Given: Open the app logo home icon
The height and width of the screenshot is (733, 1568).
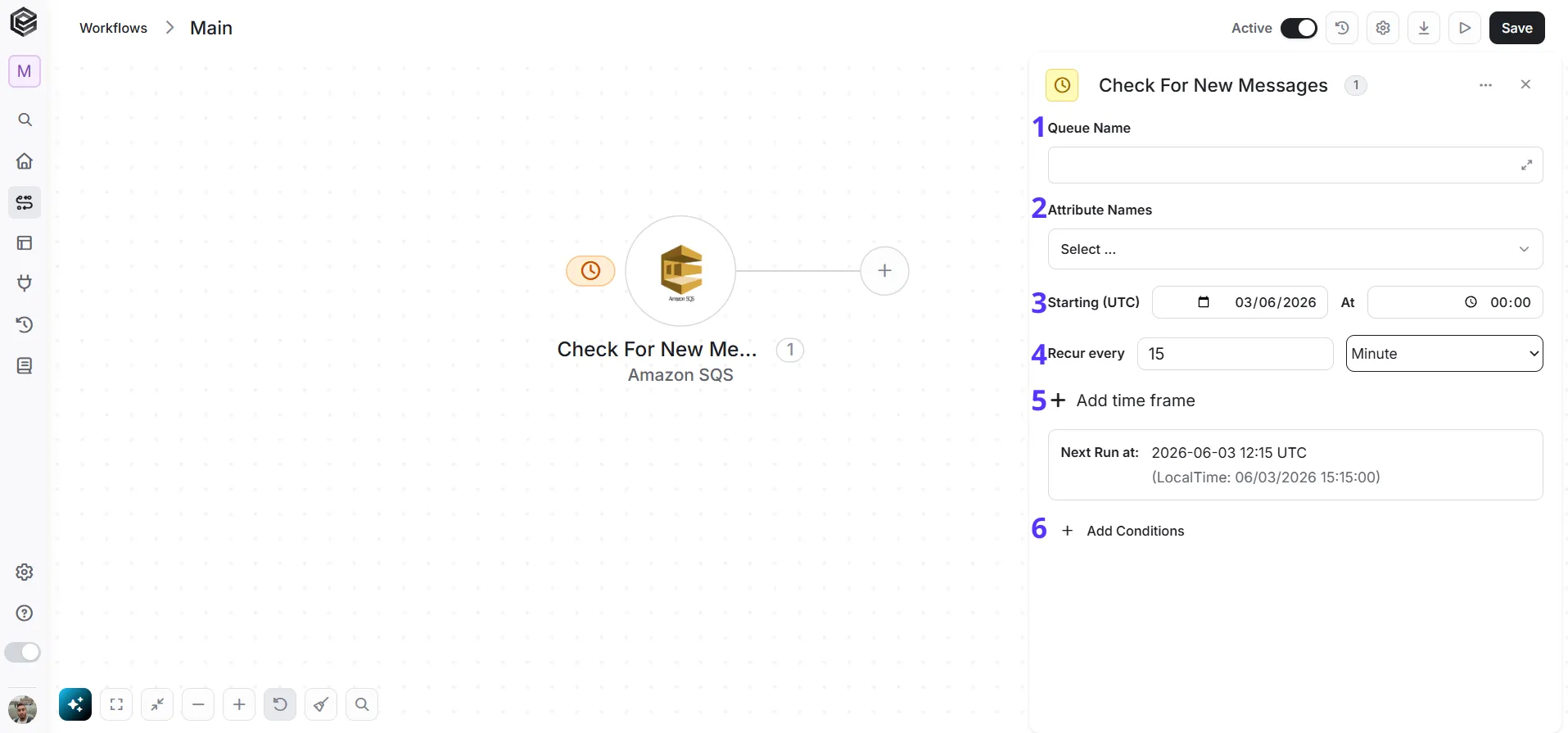Looking at the screenshot, I should 24,22.
